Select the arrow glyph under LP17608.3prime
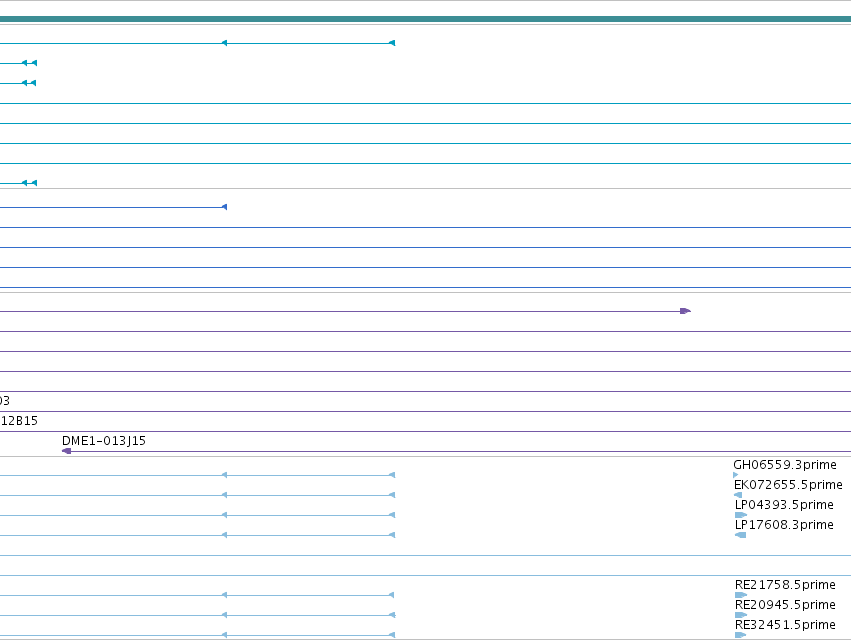The width and height of the screenshot is (851, 640). click(x=740, y=535)
